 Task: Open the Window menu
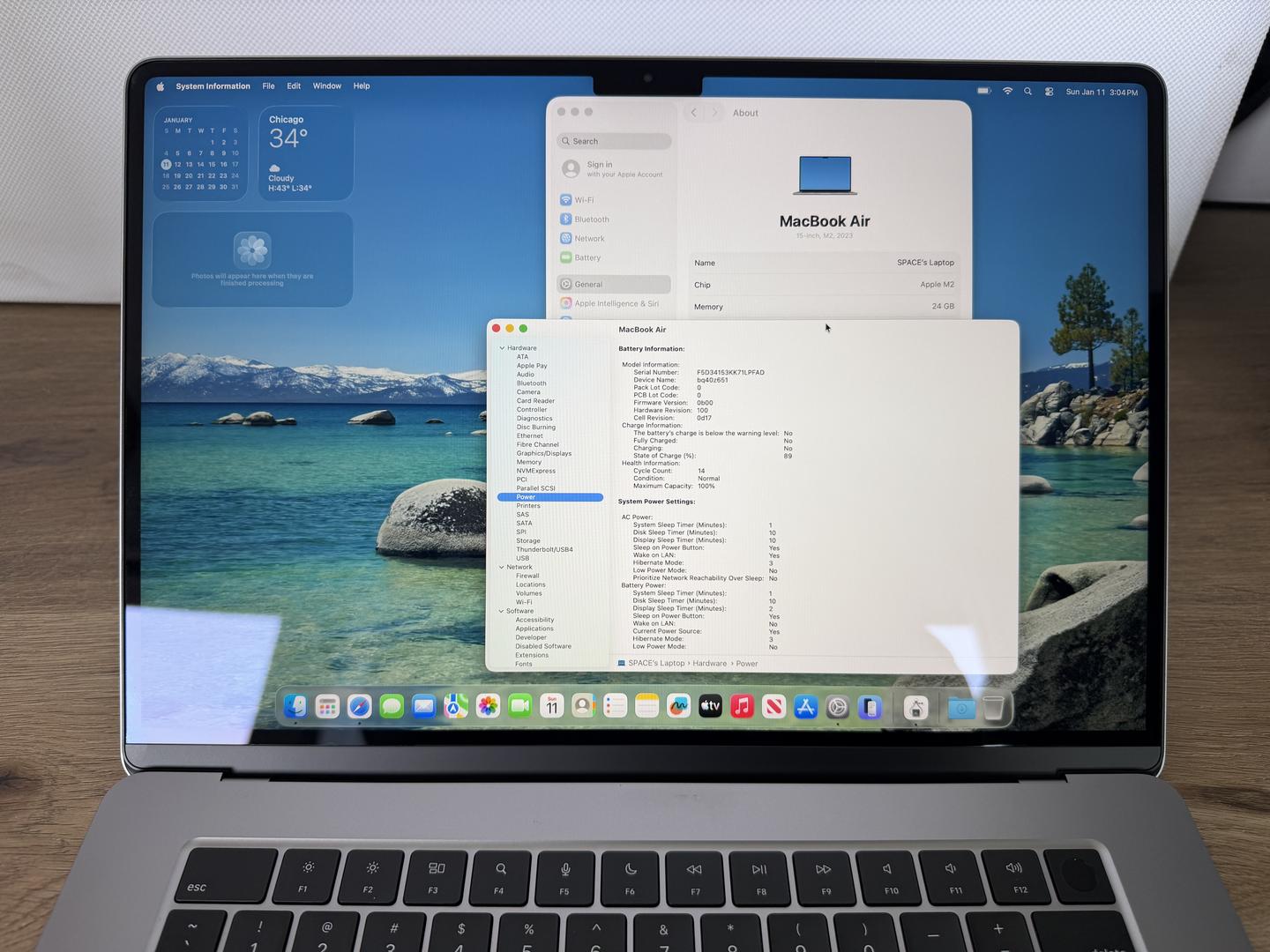click(326, 86)
